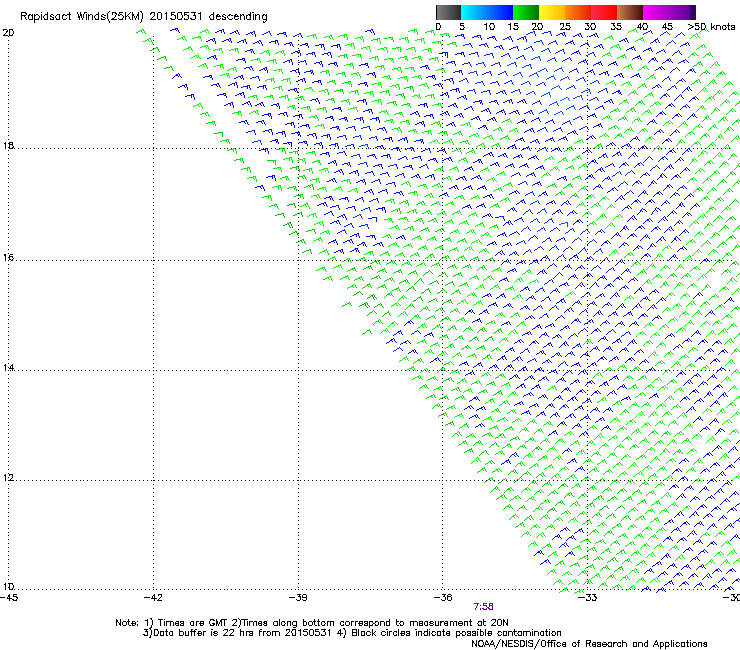The image size is (740, 650).
Task: Click the NOAA/NESDIS credit line
Action: click(589, 644)
